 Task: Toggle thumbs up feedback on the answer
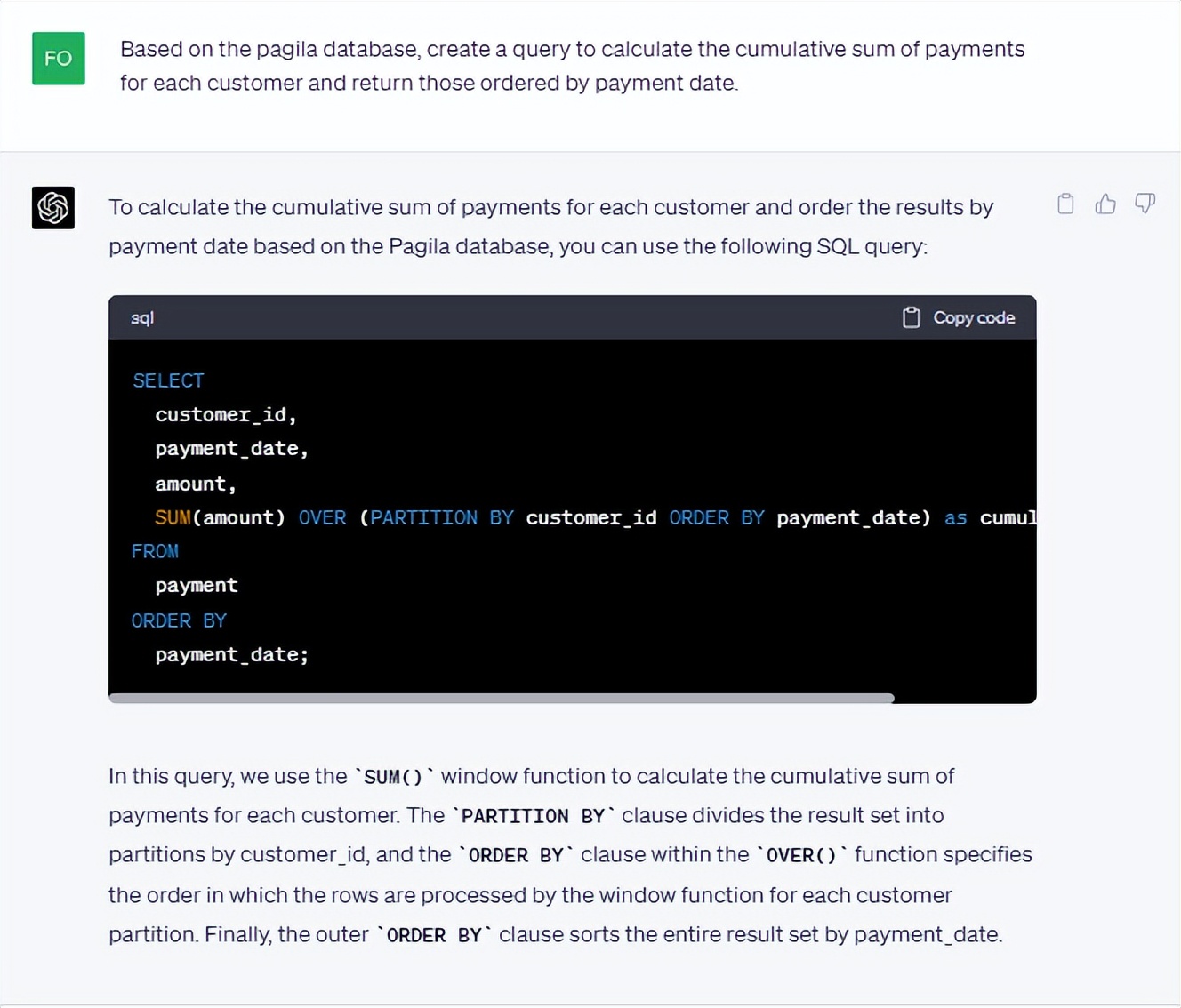pos(1105,204)
